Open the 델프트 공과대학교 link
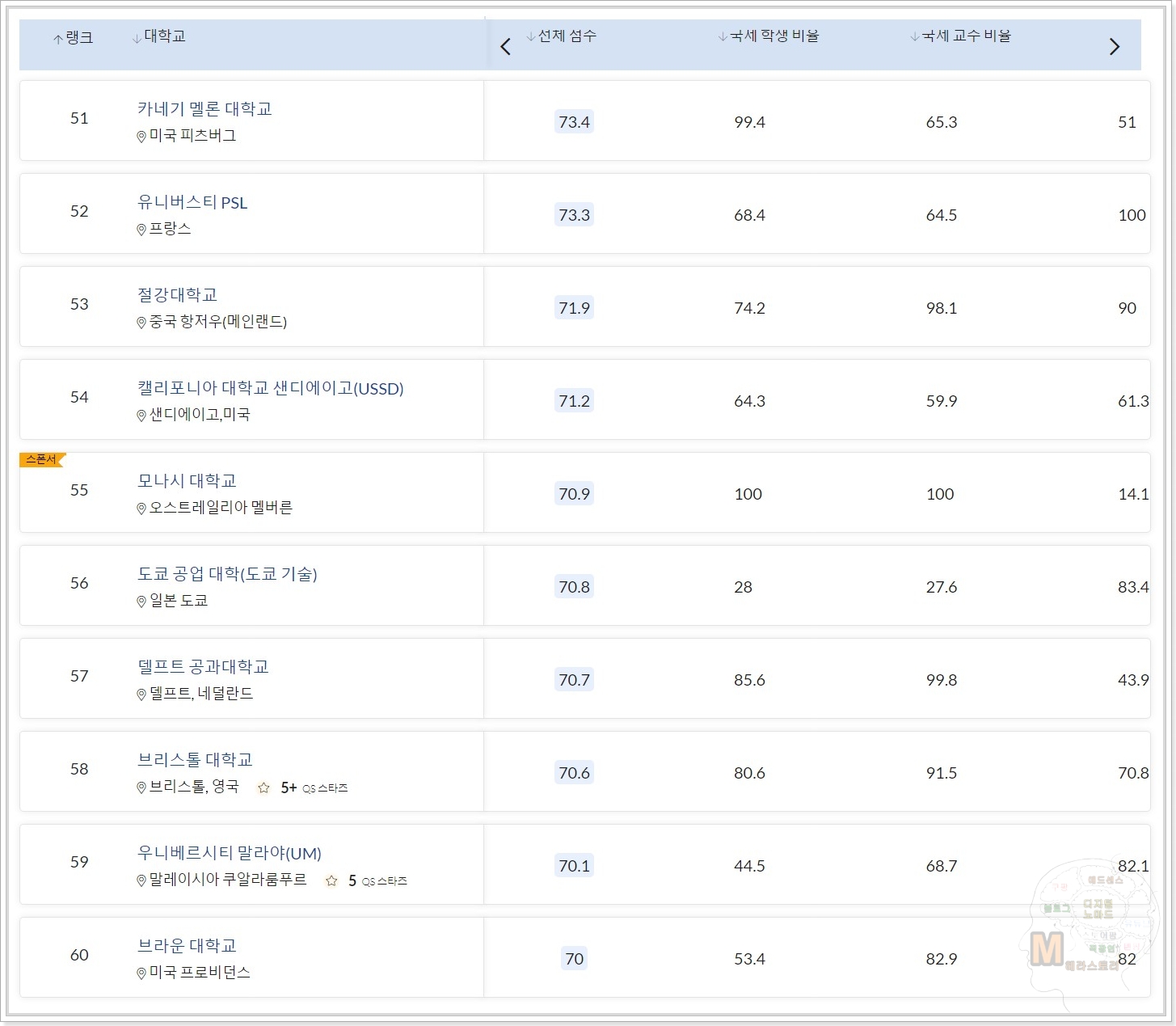Viewport: 1176px width, 1026px height. click(203, 667)
